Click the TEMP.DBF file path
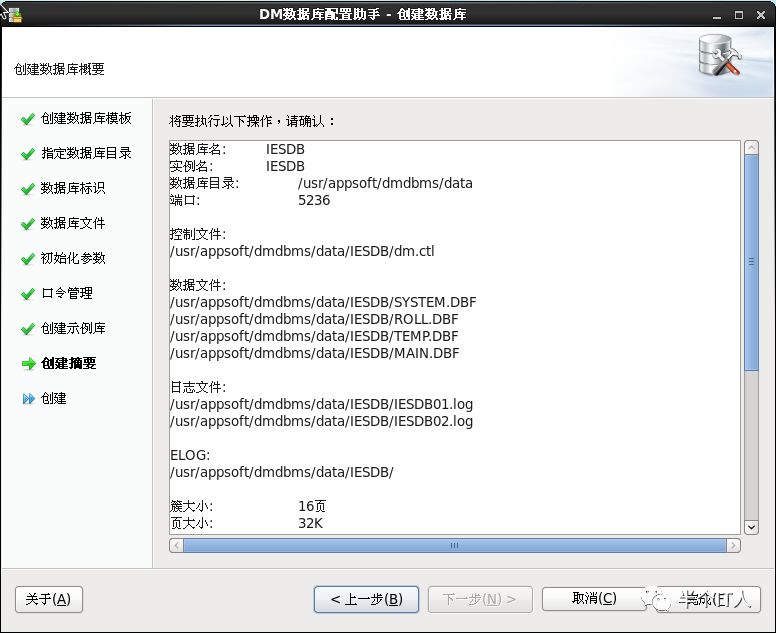 (x=314, y=337)
